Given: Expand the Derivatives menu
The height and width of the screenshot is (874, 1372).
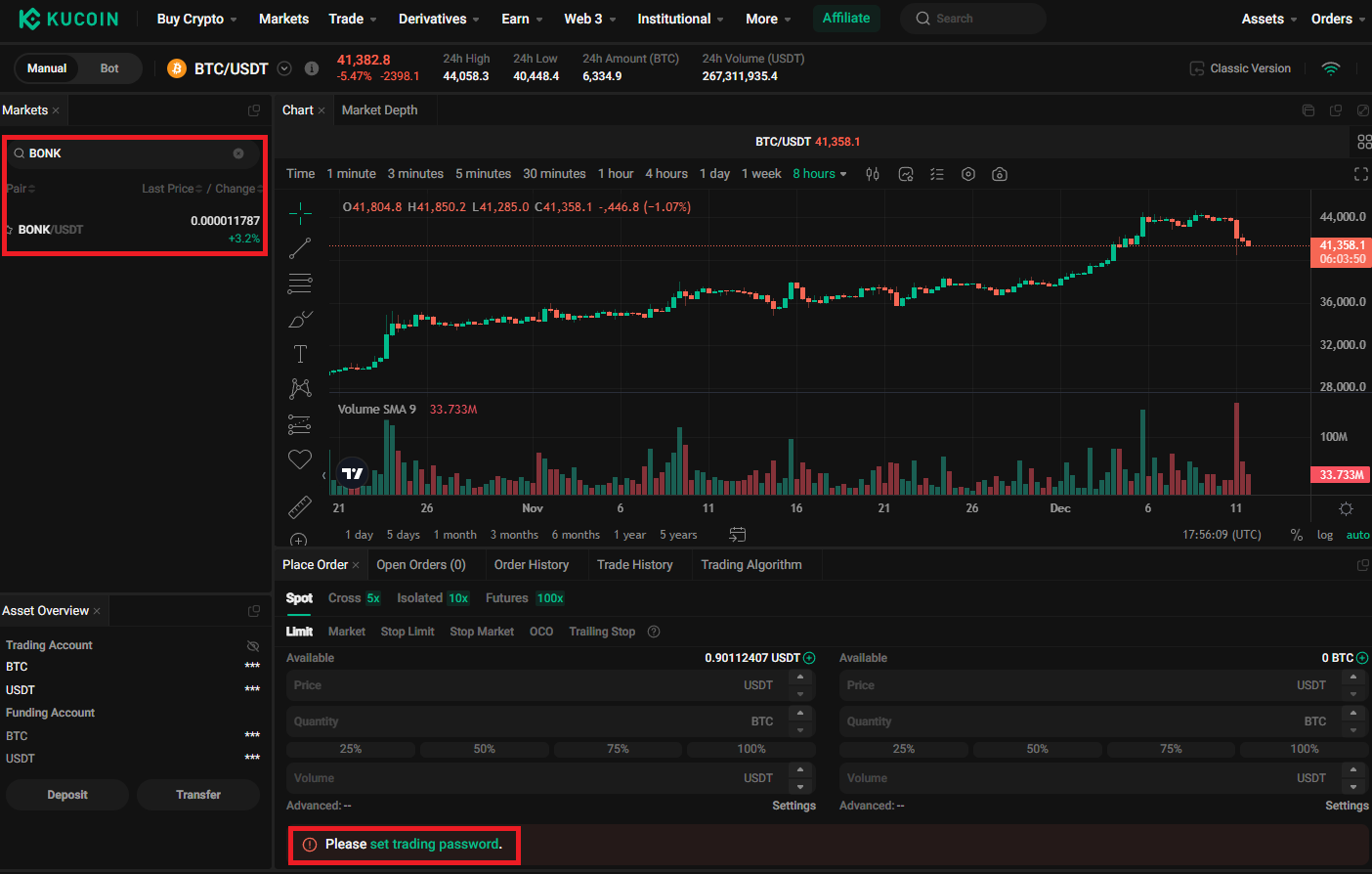Looking at the screenshot, I should click(x=439, y=19).
